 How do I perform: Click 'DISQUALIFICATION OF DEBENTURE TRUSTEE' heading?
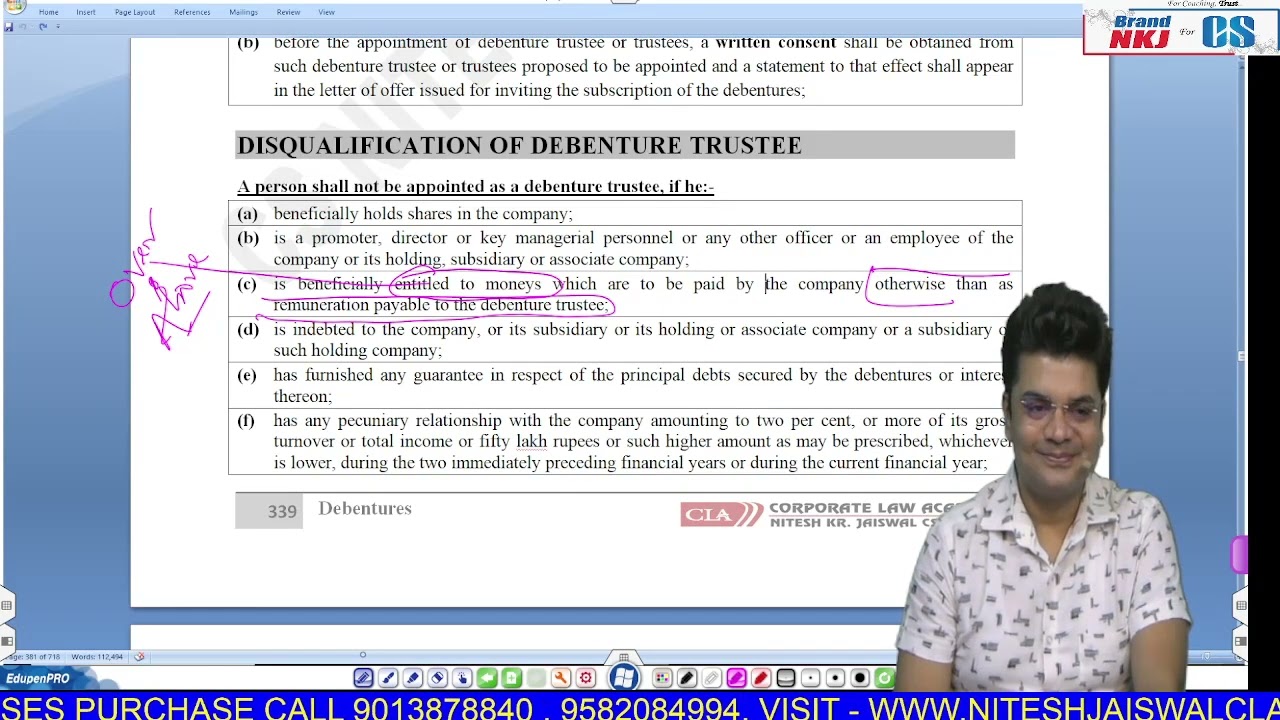(519, 146)
